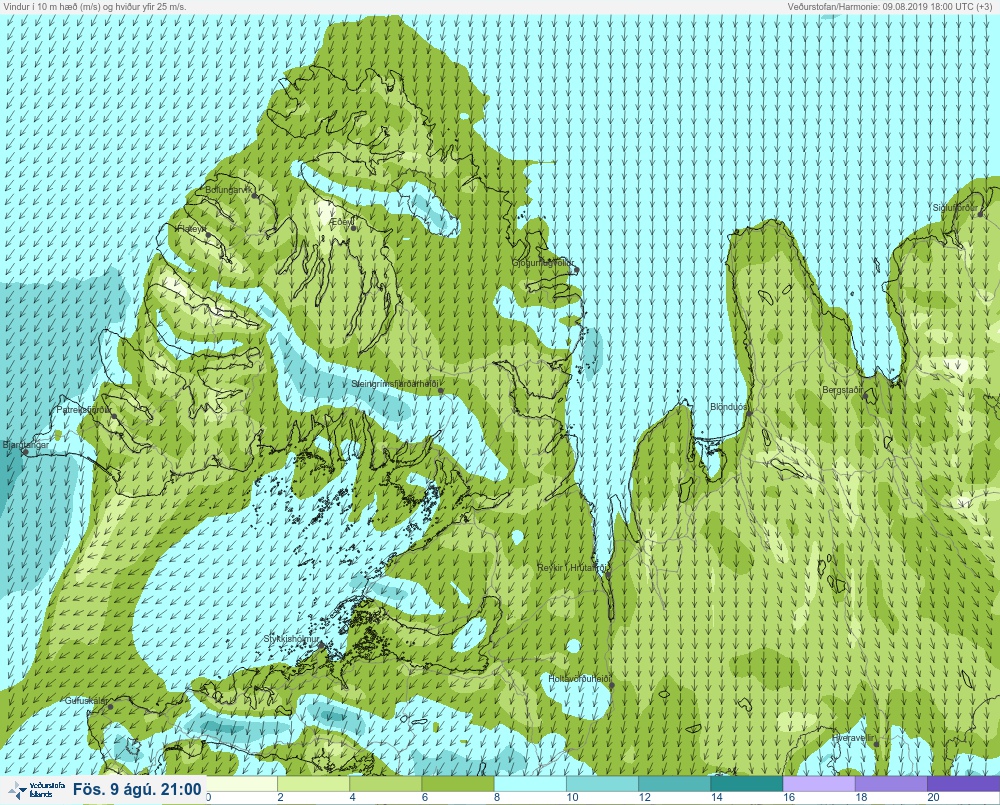The image size is (1000, 805).
Task: Click the 16–18 m/s light purple swatch
Action: [819, 784]
